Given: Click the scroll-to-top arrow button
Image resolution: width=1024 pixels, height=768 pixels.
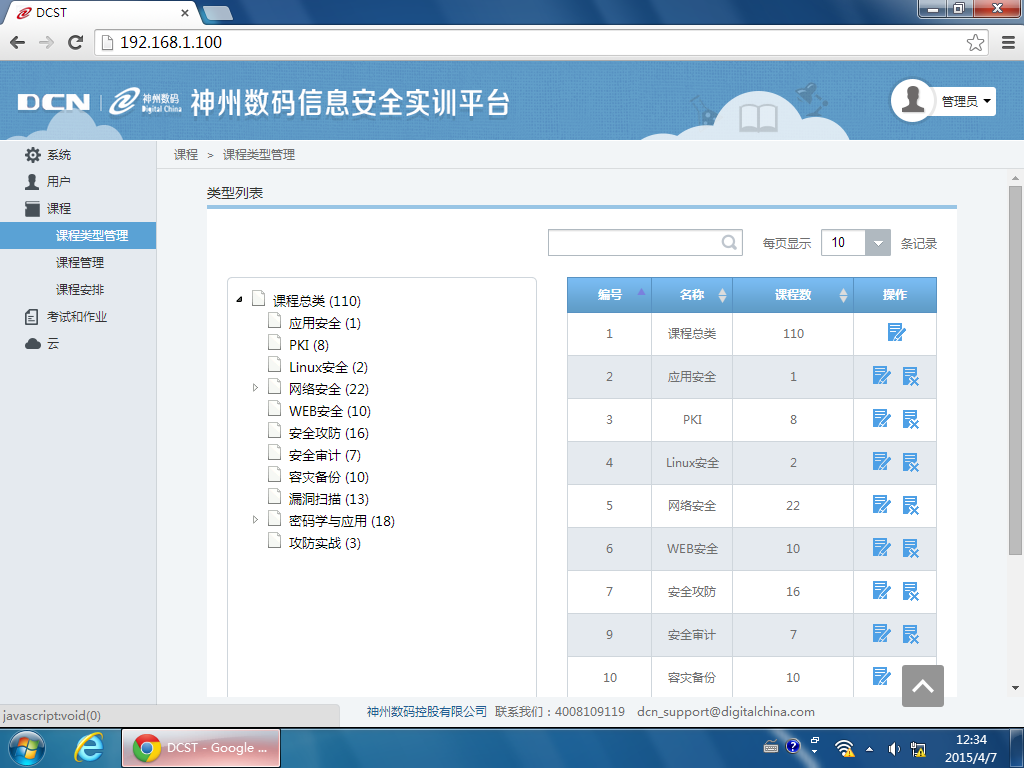Looking at the screenshot, I should pyautogui.click(x=922, y=686).
